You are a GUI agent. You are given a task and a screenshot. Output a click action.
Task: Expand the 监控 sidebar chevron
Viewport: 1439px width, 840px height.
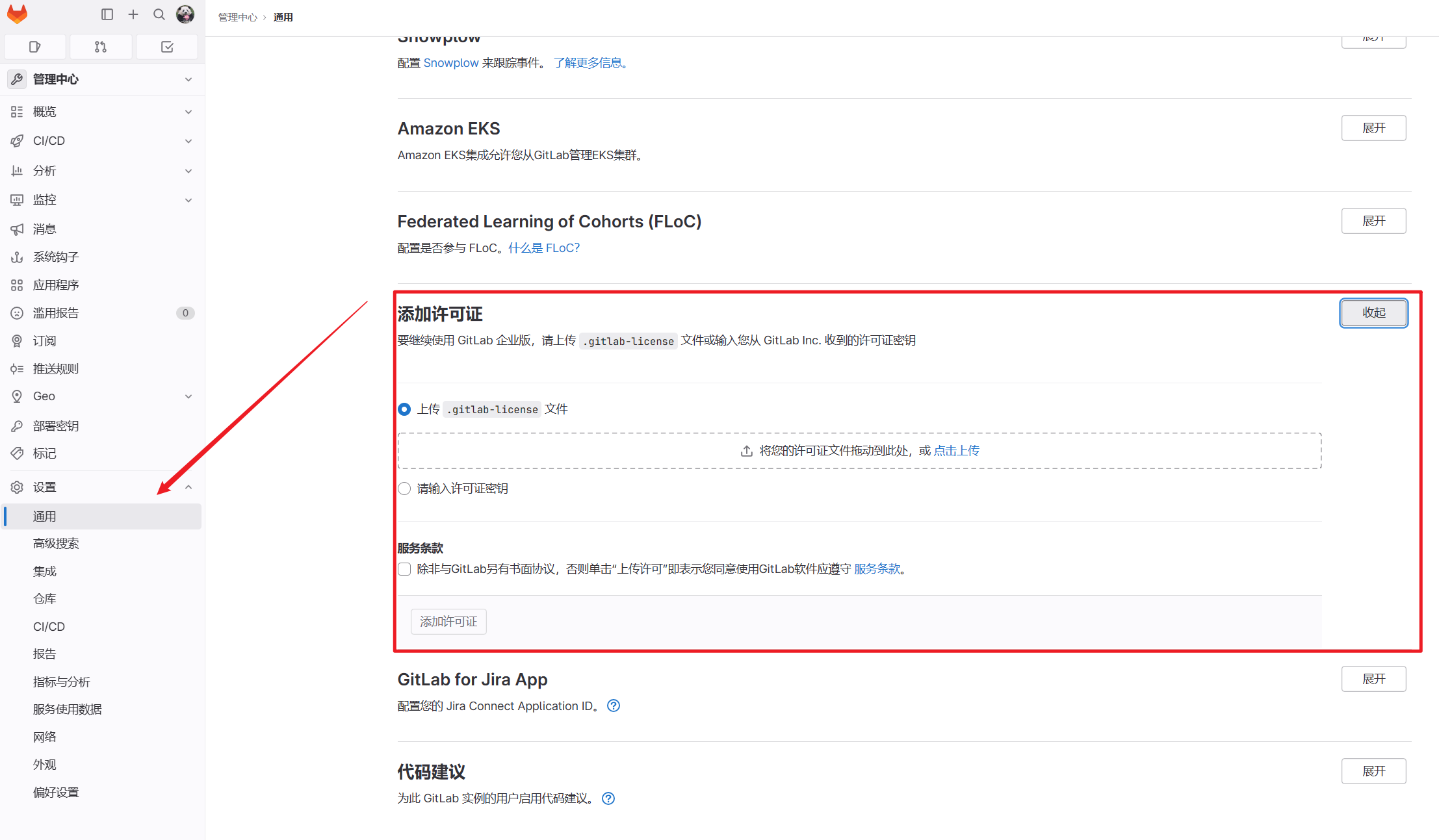tap(188, 200)
